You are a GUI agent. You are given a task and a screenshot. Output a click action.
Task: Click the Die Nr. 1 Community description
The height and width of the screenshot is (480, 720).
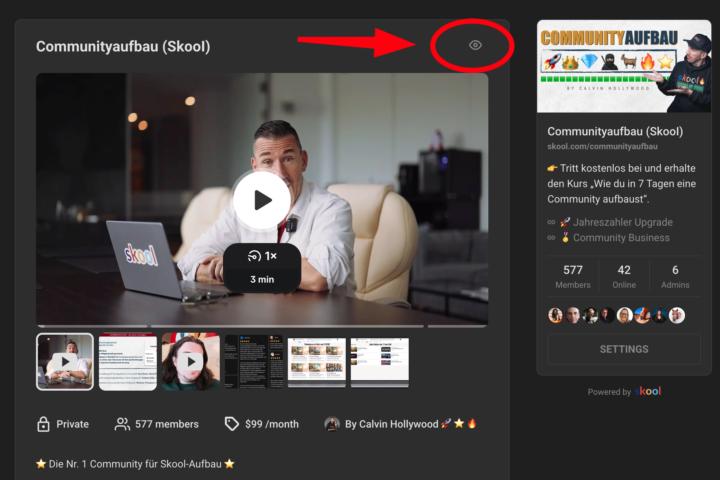point(135,464)
